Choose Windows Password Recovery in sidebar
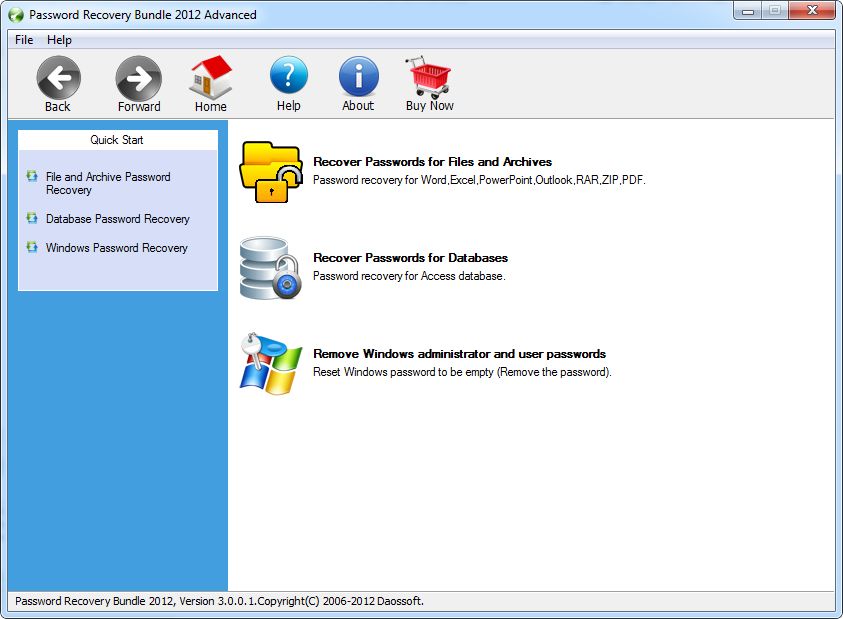The width and height of the screenshot is (843, 619). (x=116, y=248)
